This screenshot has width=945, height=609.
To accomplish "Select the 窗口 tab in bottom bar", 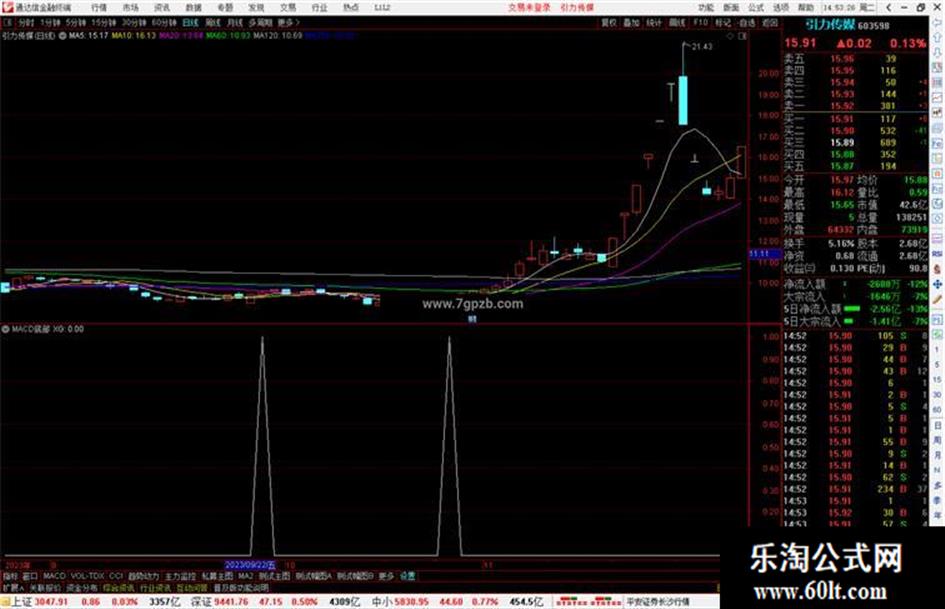I will coord(30,576).
